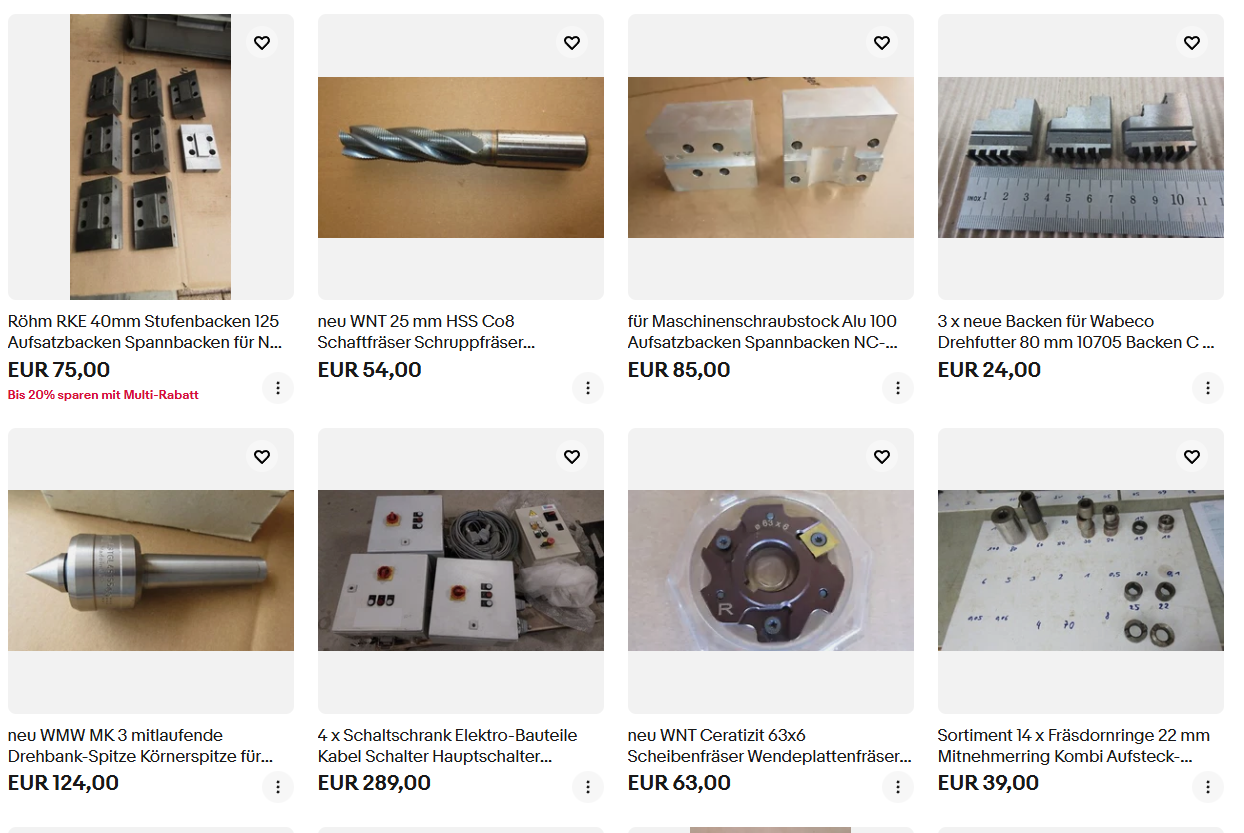The width and height of the screenshot is (1244, 833).
Task: Favorite the WNT 25 mm Schaftfräser item
Action: pos(572,43)
